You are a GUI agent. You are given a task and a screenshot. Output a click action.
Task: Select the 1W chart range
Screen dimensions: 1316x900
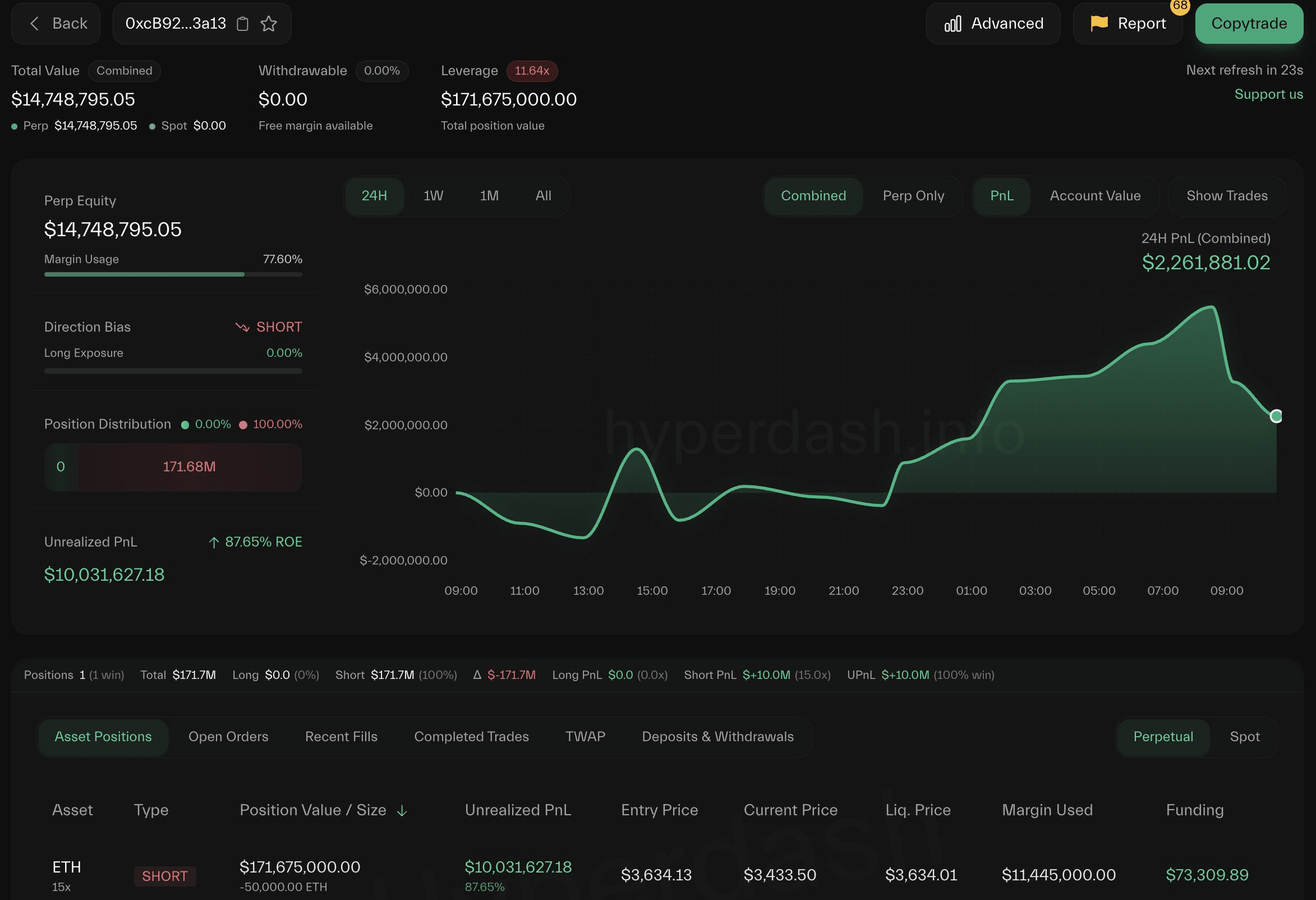(433, 196)
